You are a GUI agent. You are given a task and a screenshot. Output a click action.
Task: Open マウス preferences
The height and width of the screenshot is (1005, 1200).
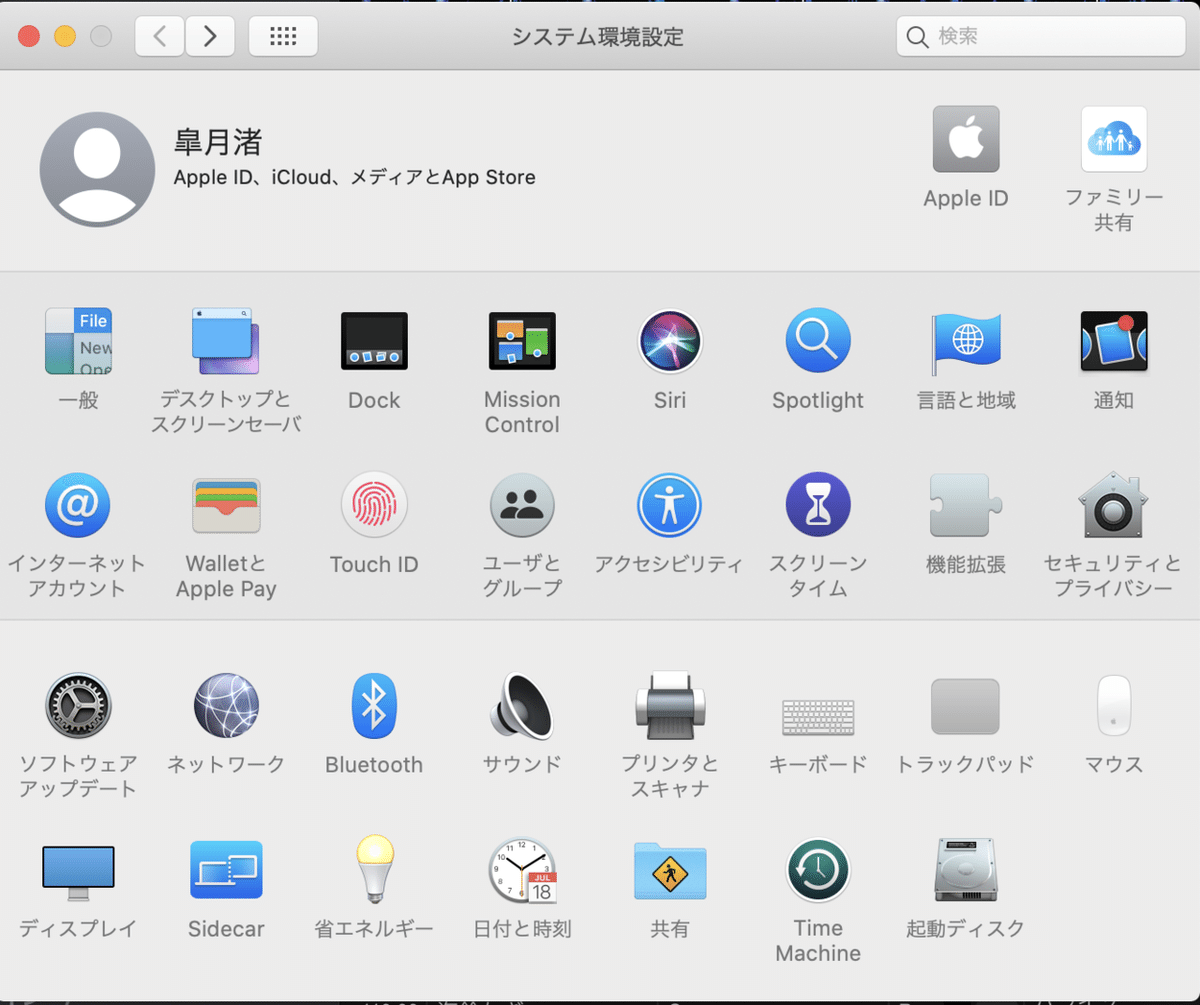point(1114,706)
